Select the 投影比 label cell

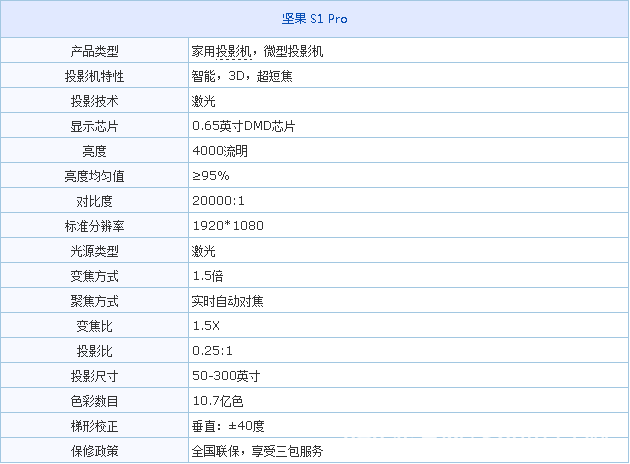click(x=94, y=350)
